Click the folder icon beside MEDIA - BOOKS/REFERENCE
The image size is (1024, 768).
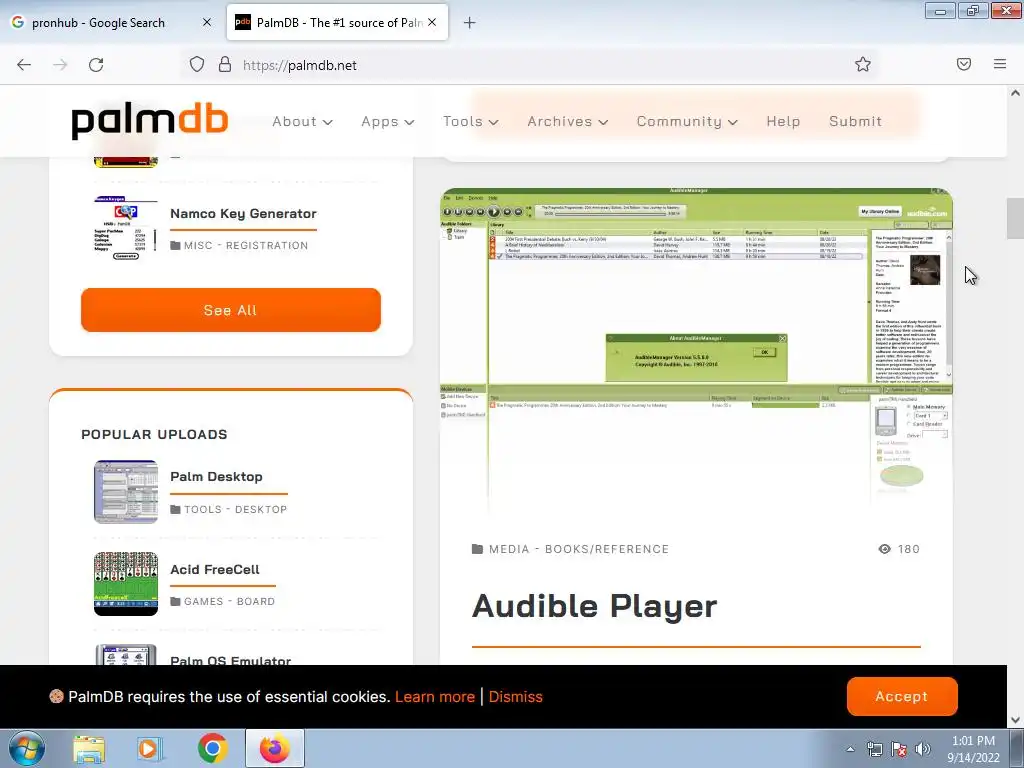(477, 549)
